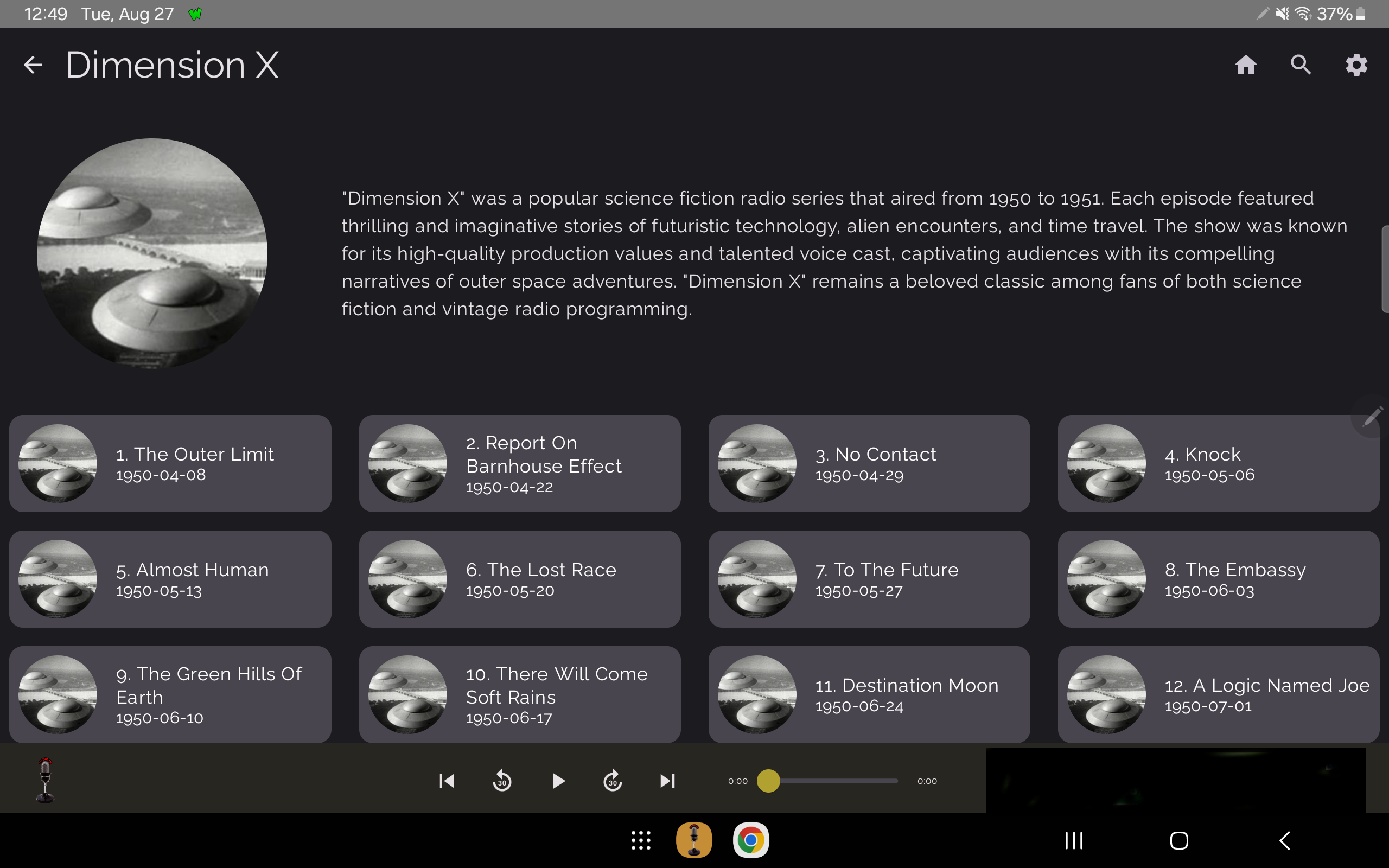Screen dimensions: 1389x868
Task: Skip to the next track
Action: pos(666,780)
